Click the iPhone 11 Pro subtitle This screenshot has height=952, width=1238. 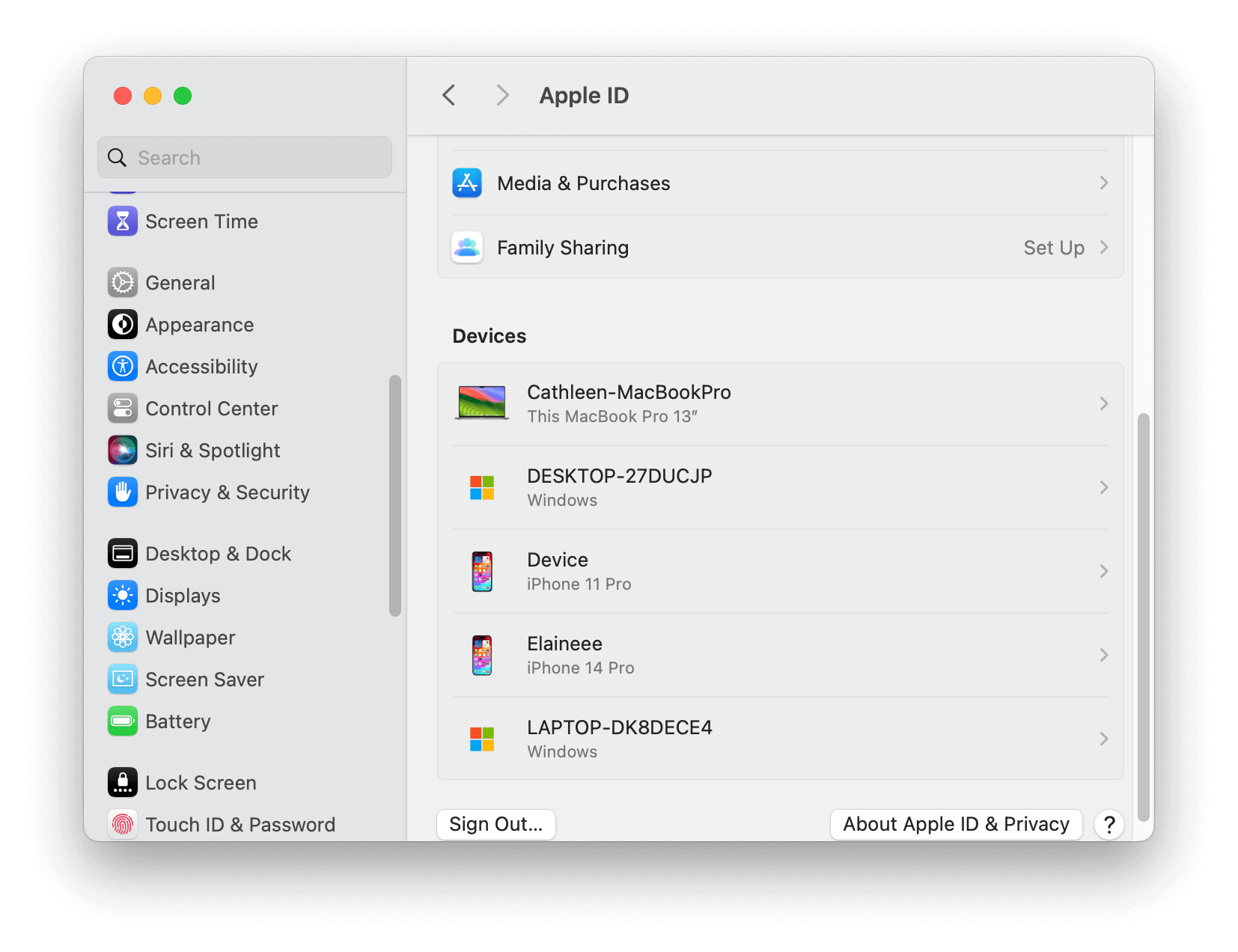coord(579,584)
